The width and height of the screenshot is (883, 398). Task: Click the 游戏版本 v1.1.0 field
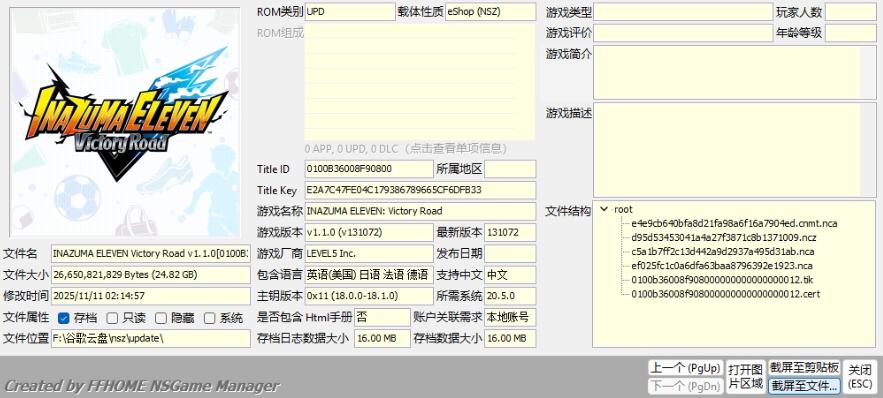[369, 232]
